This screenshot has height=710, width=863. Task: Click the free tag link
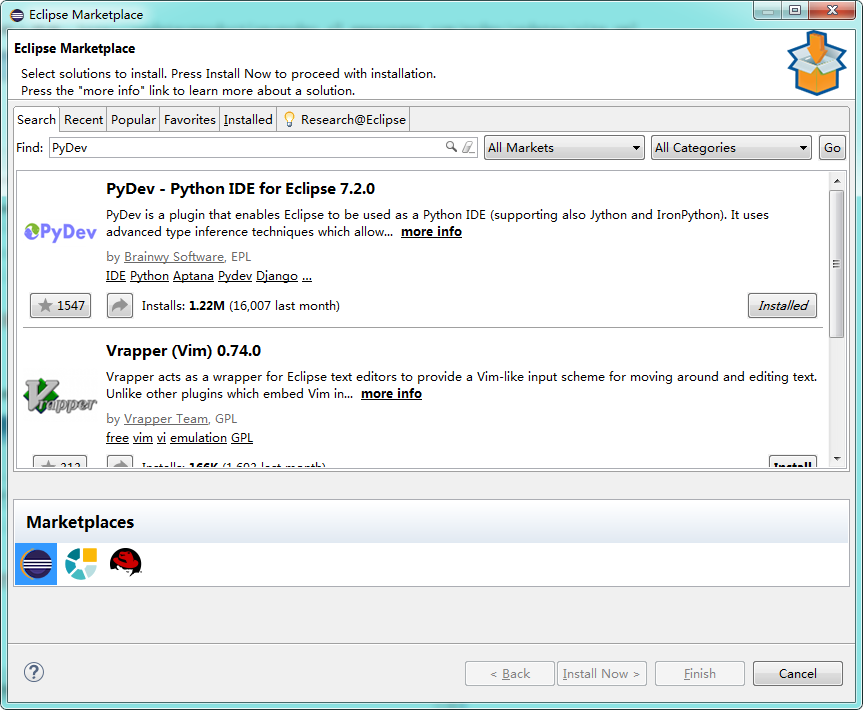click(x=117, y=438)
